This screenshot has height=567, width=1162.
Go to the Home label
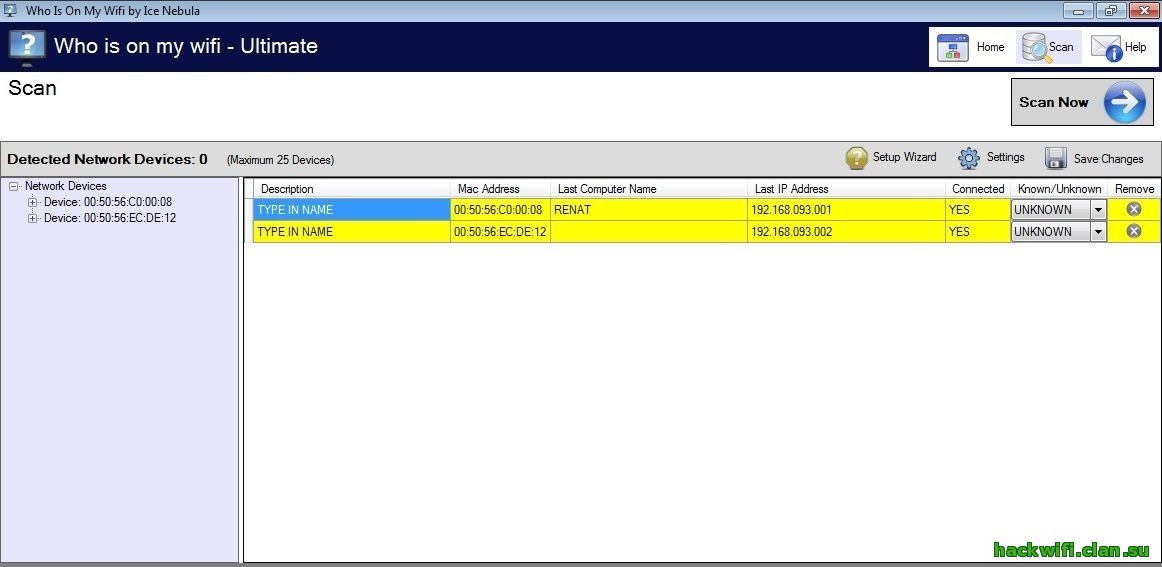point(990,47)
